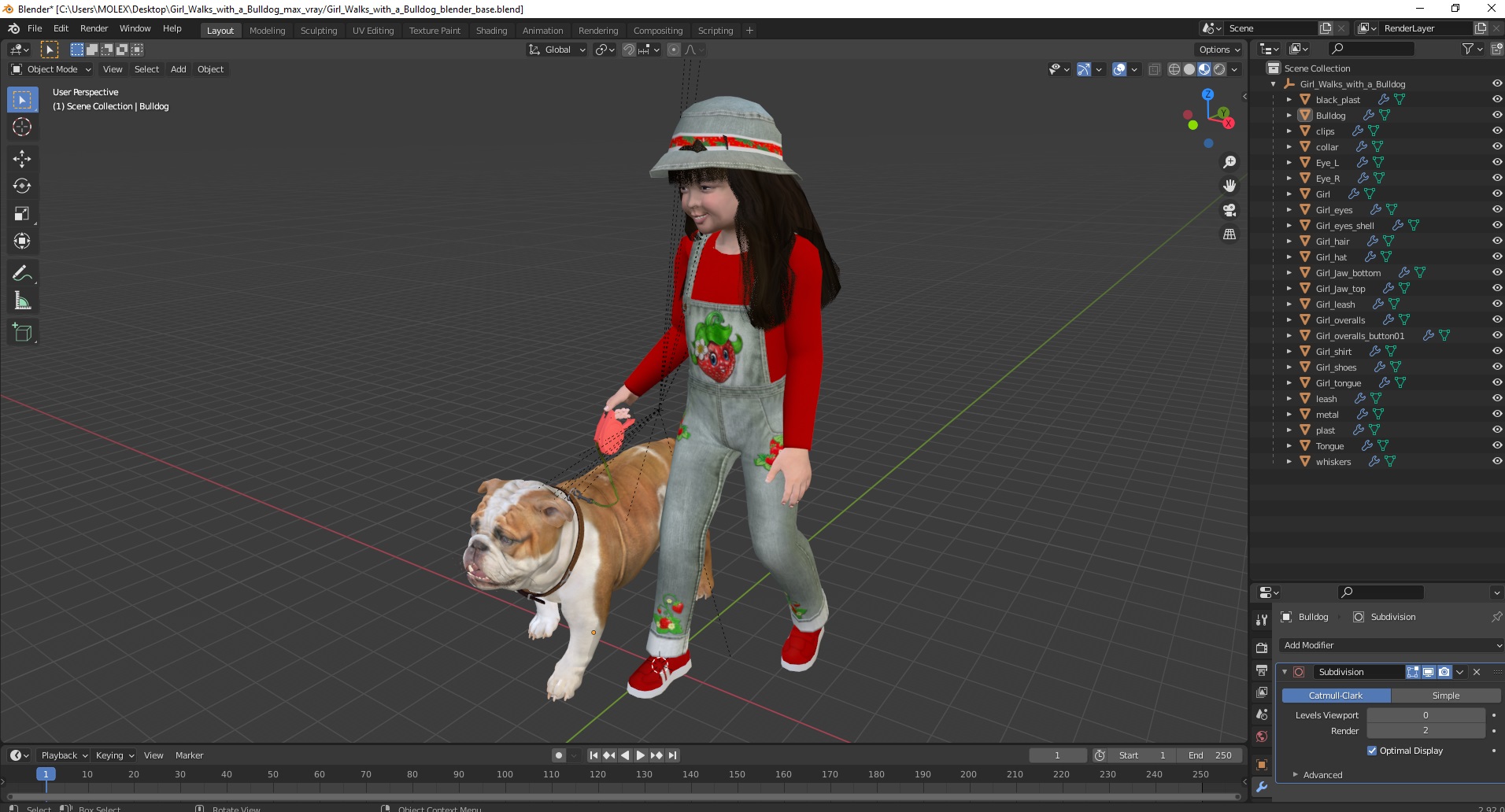Switch to the UV Editing workspace tab
This screenshot has height=812, width=1505.
point(373,31)
